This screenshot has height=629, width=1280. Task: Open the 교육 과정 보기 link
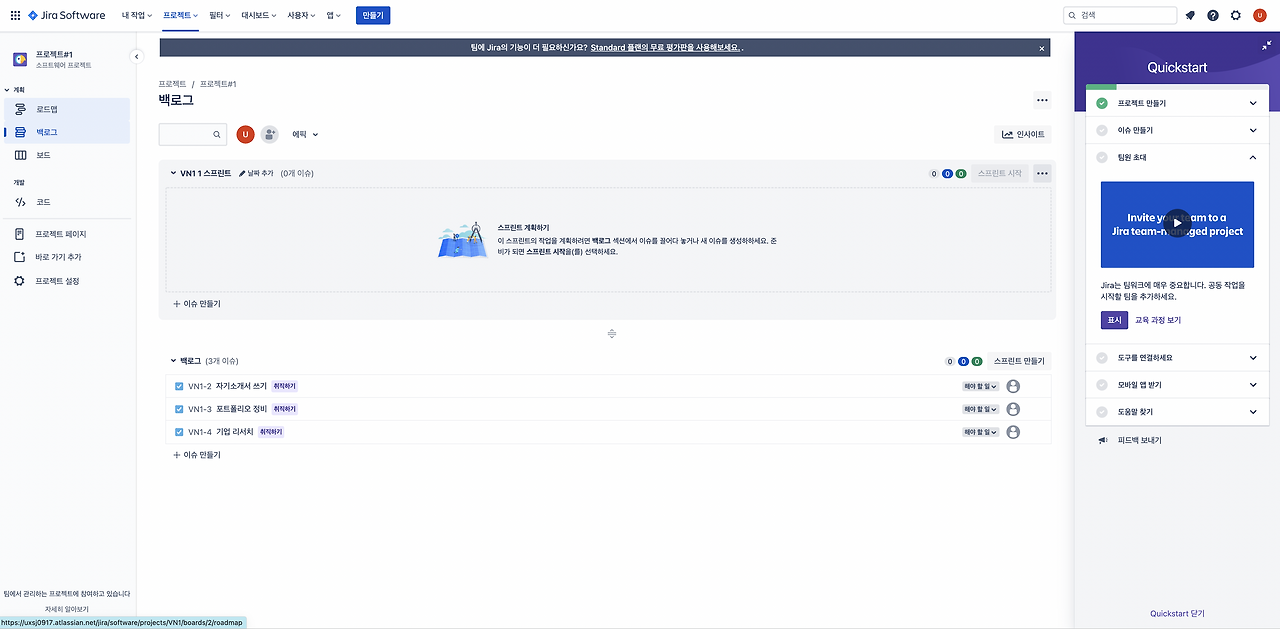(x=1158, y=320)
